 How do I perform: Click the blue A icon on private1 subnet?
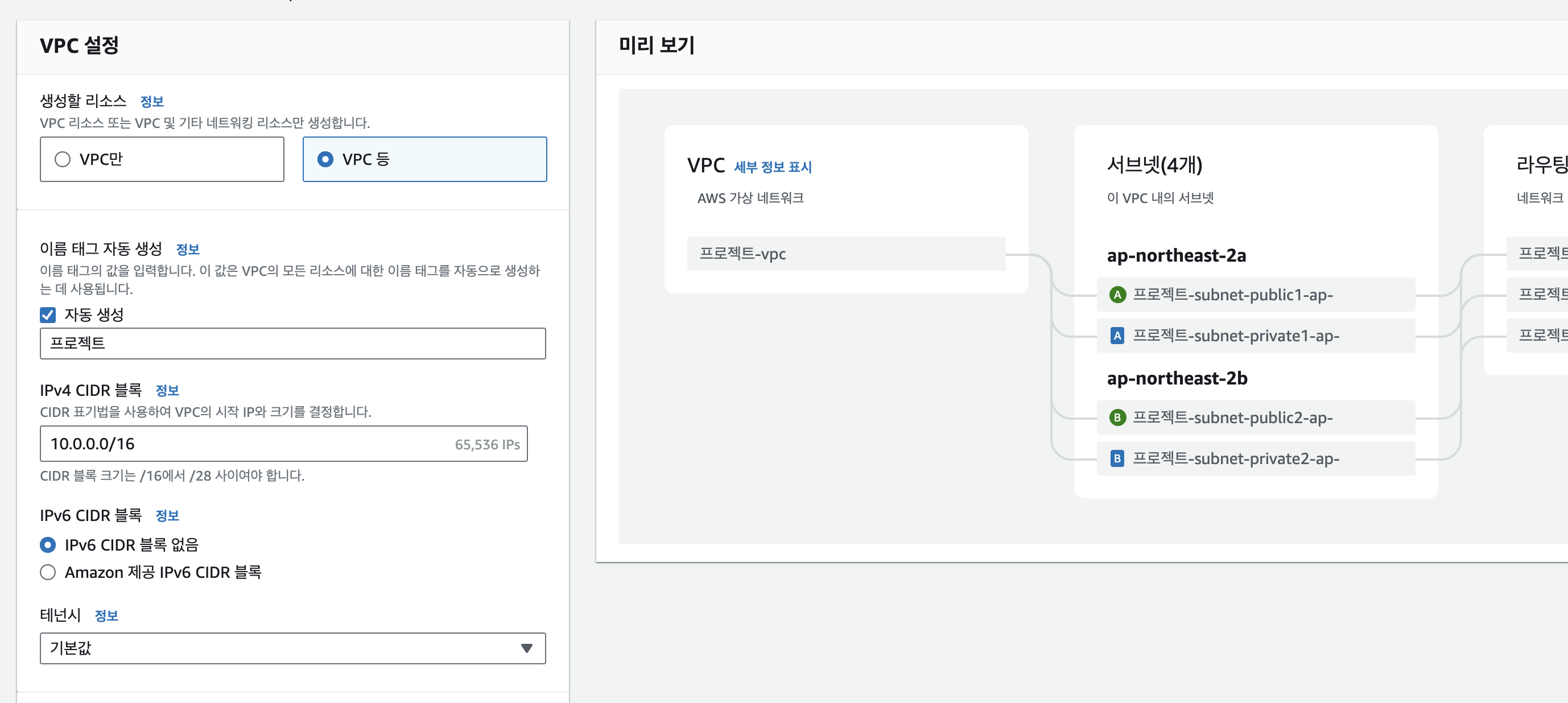(x=1117, y=336)
